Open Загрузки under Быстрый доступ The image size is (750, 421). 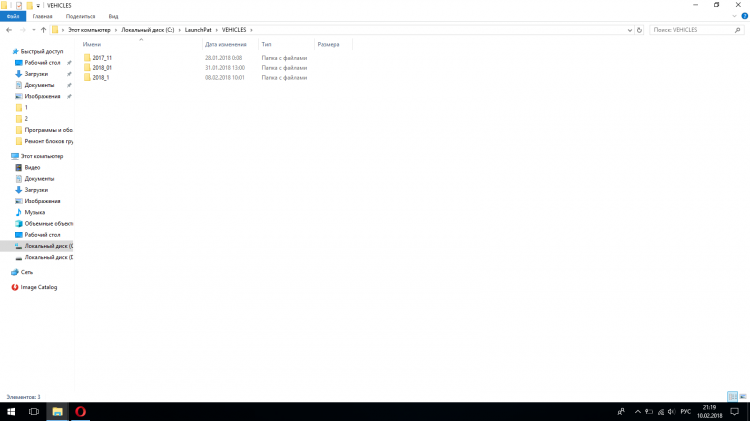tap(36, 73)
